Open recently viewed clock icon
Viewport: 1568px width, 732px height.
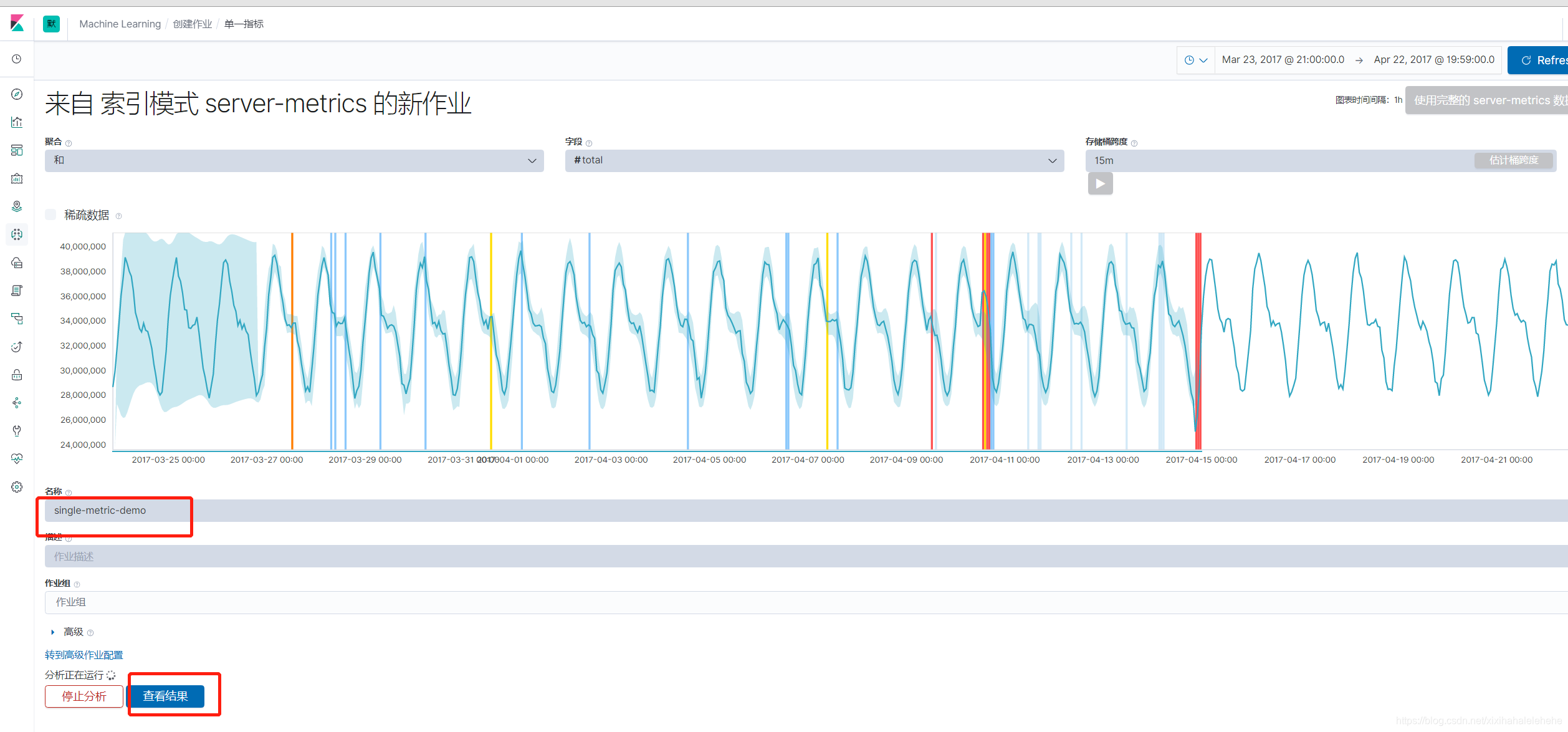tap(17, 59)
